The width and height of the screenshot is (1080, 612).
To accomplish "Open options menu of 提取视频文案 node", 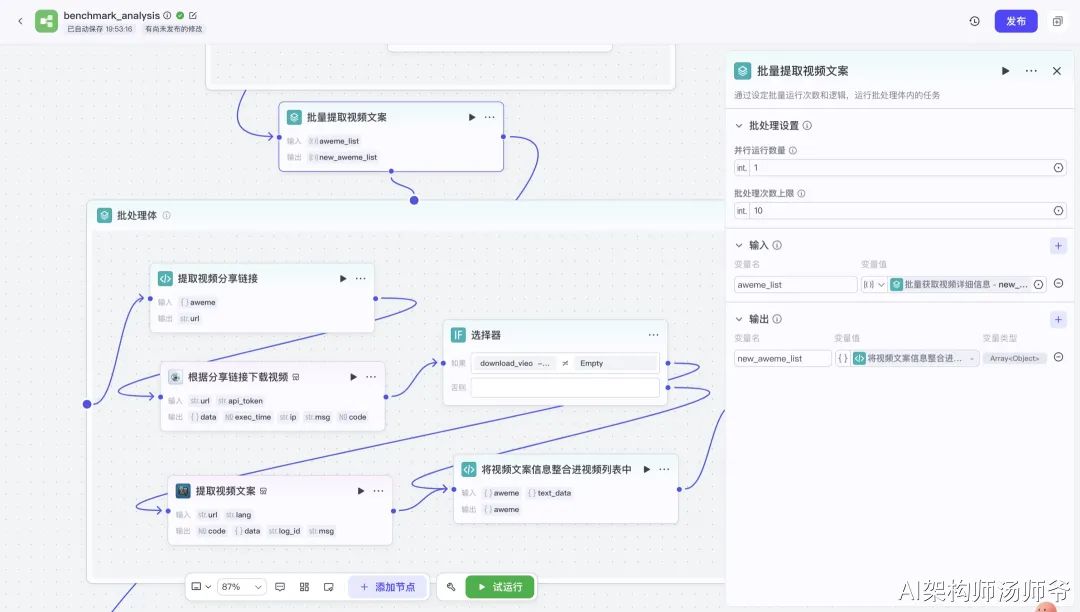I will pyautogui.click(x=379, y=491).
